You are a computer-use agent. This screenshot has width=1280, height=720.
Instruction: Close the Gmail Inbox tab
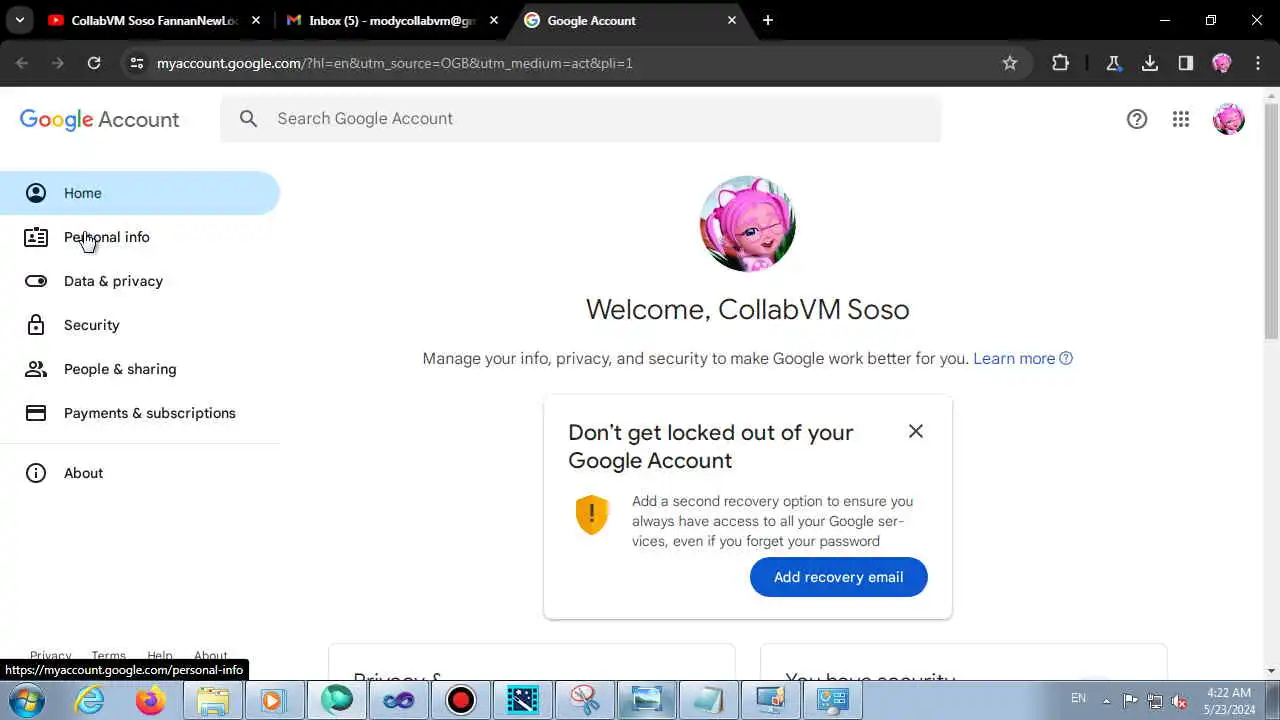[x=494, y=20]
